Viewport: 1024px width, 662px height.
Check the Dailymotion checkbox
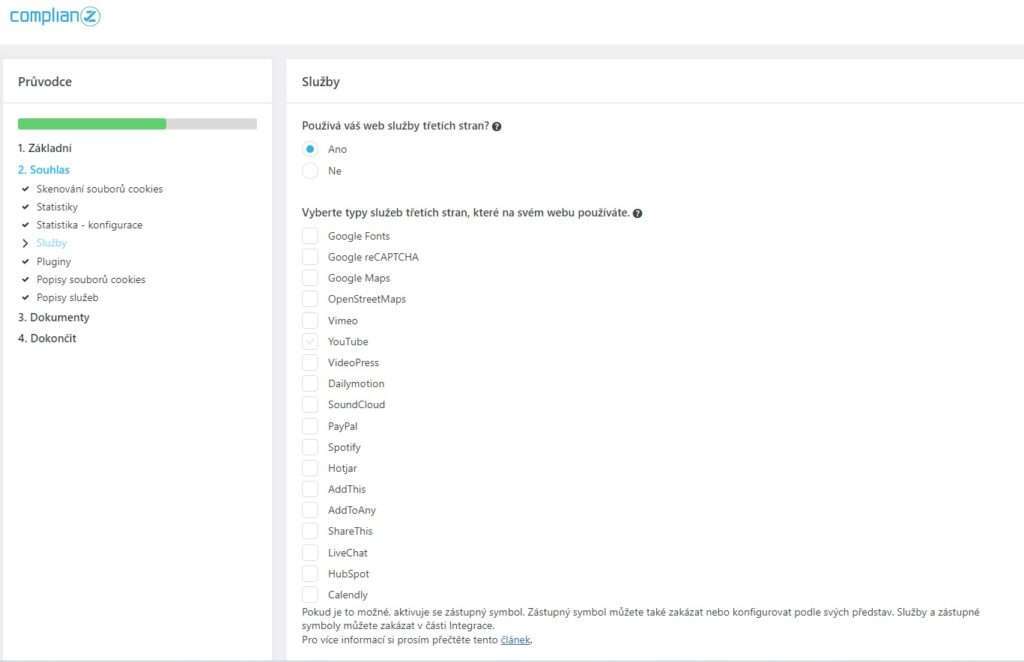[310, 383]
